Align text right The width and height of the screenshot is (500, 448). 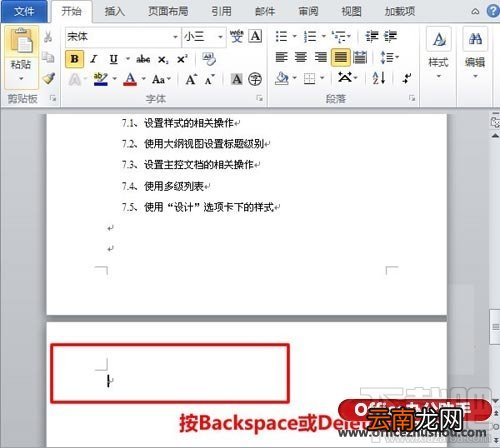(x=321, y=57)
